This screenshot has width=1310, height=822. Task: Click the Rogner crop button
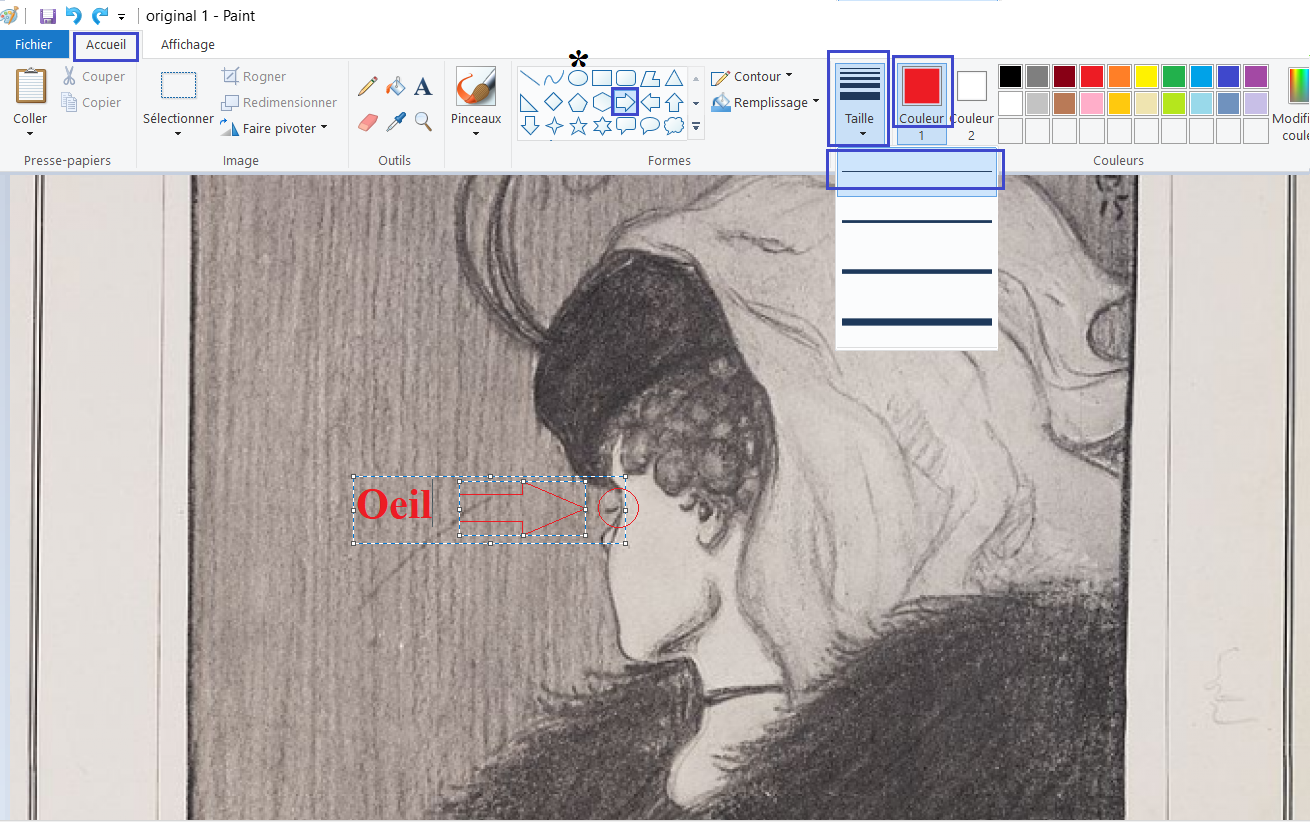[x=254, y=76]
